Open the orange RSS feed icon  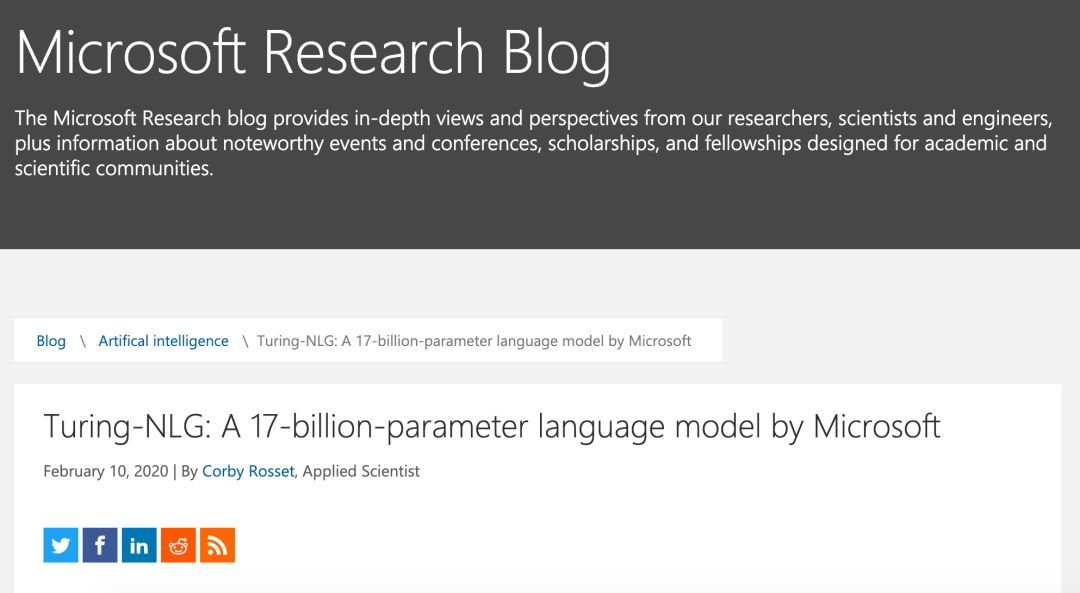tap(217, 545)
